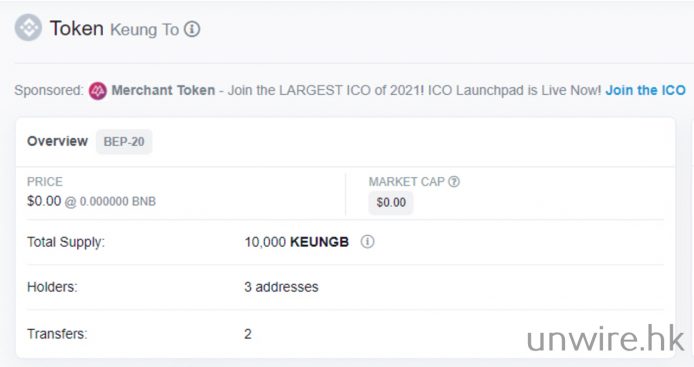
Task: Click the info icon next to Keung To
Action: pyautogui.click(x=192, y=29)
